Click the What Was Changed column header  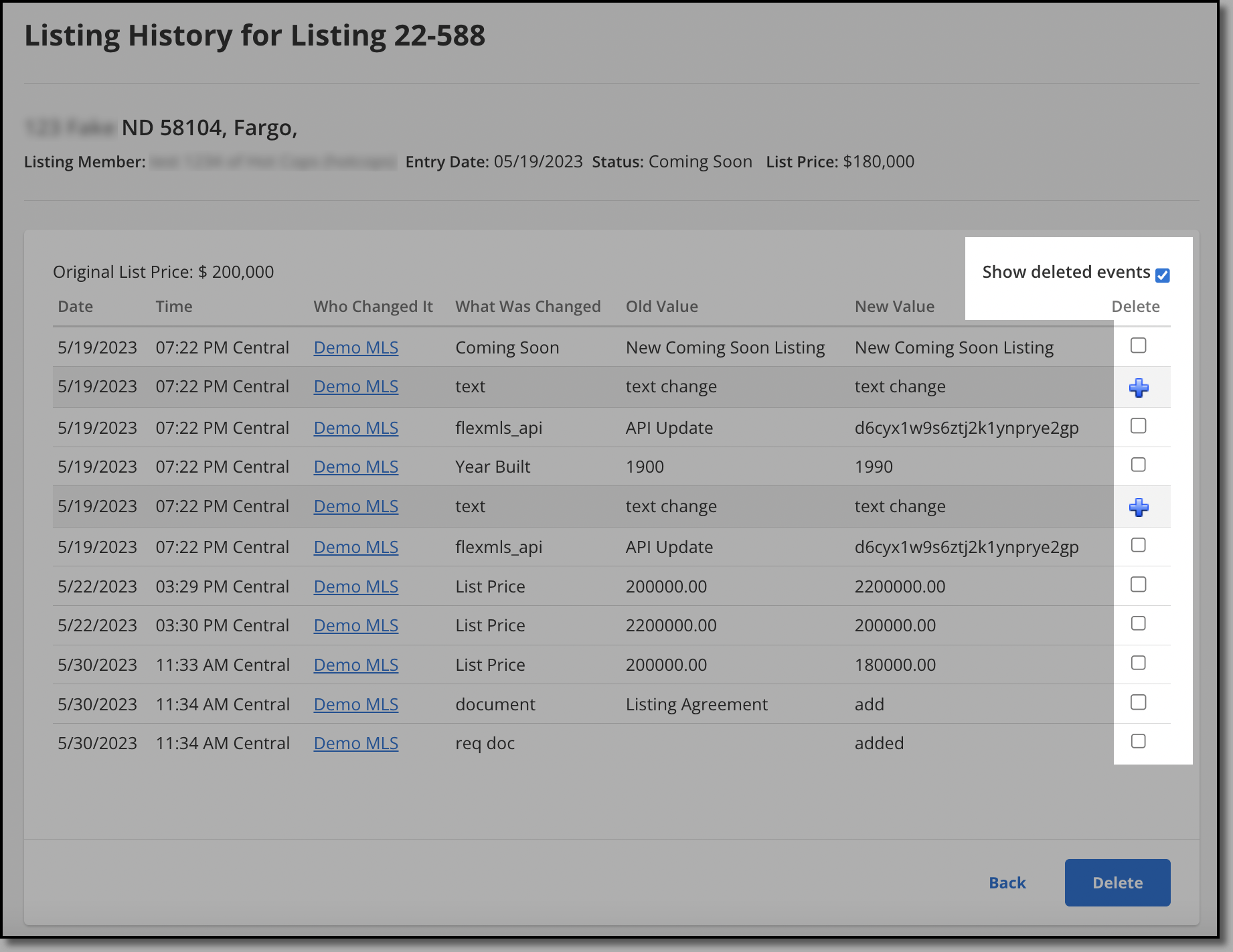528,307
